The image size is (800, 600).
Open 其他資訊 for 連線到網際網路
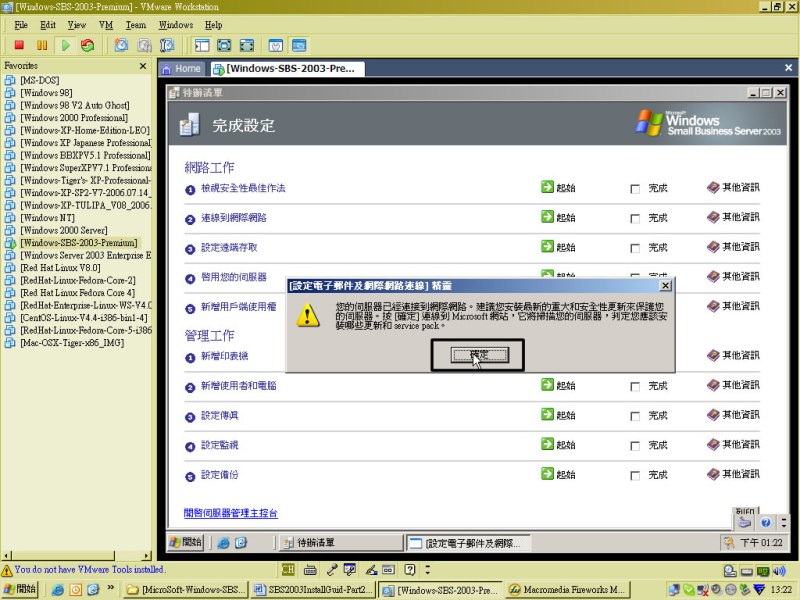(733, 217)
